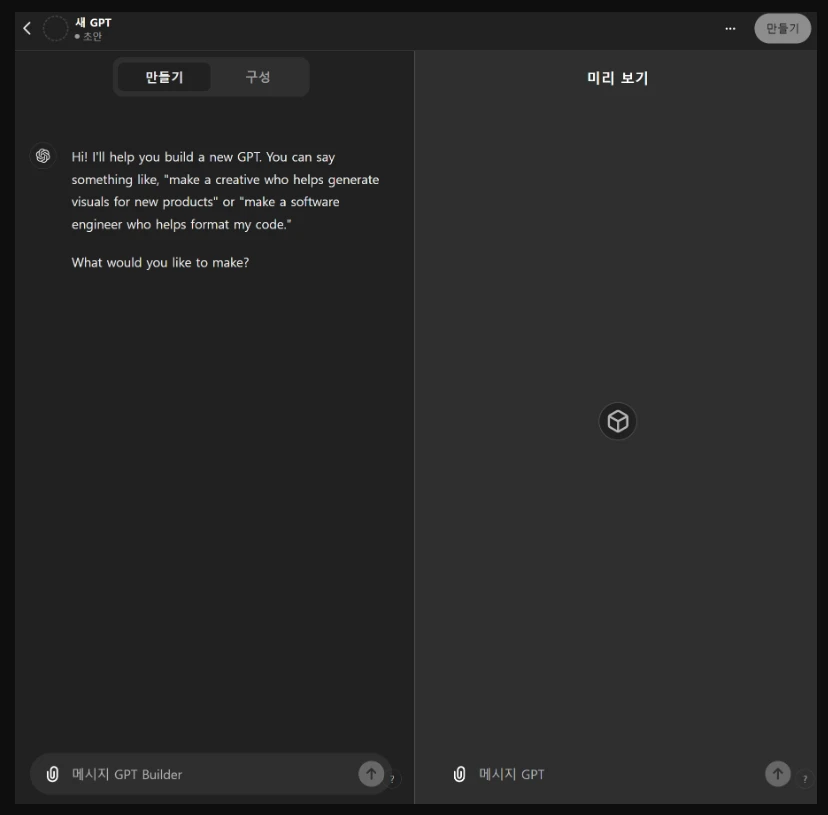Switch to the 만들기 tab

click(x=164, y=77)
